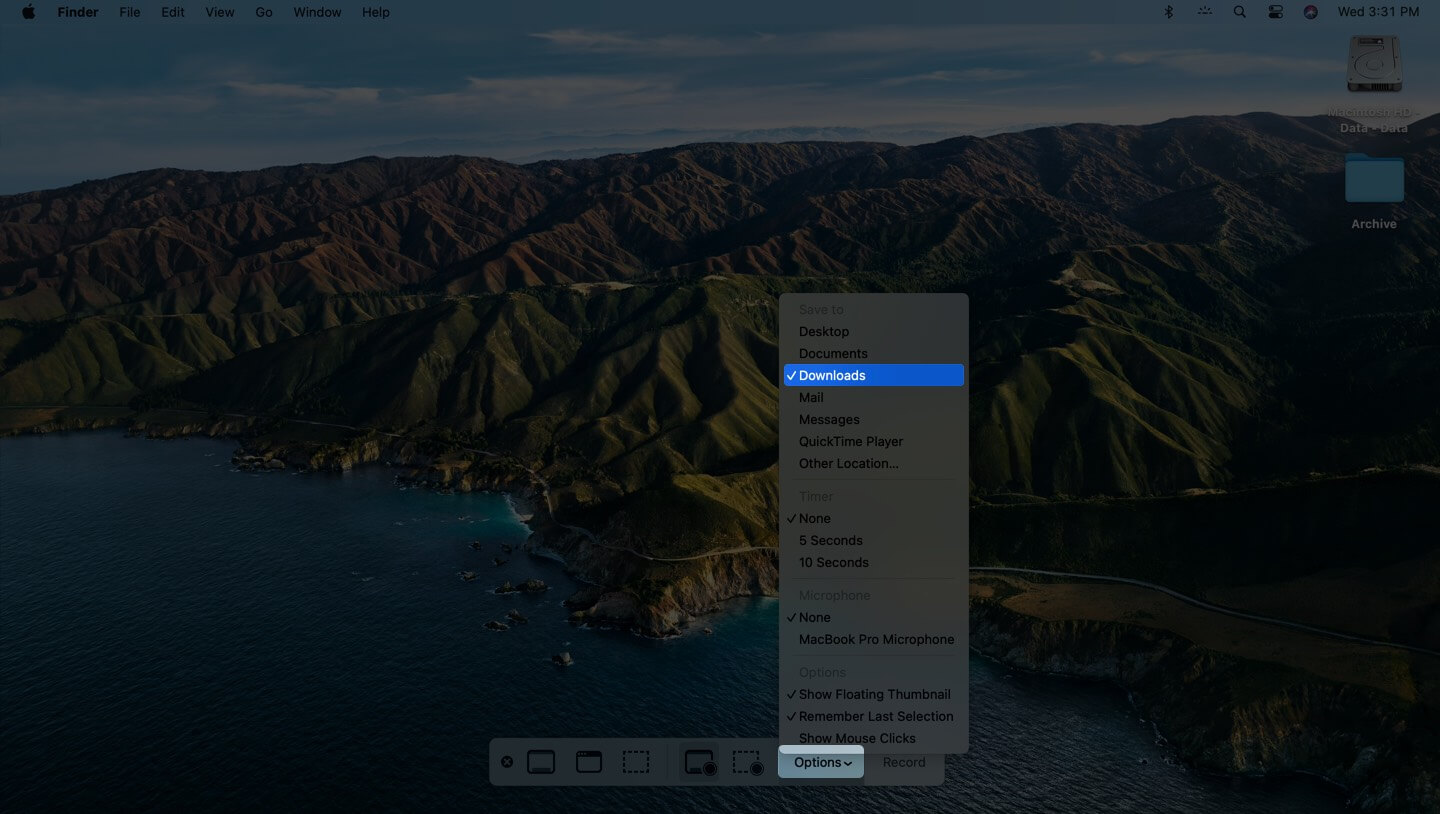Screen dimensions: 1440x814
Task: Select Record Entire Screen icon
Action: coord(699,763)
